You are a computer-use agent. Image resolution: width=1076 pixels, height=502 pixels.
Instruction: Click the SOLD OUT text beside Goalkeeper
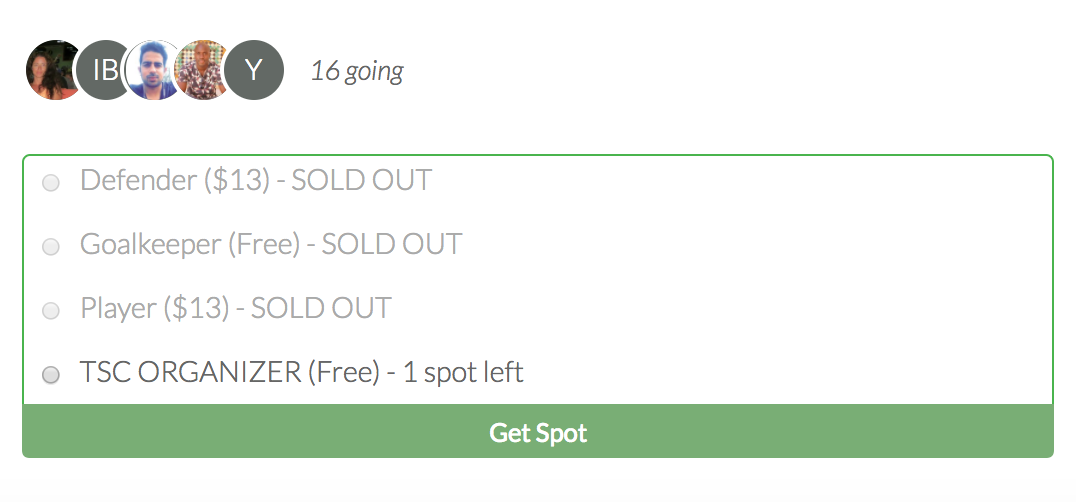[391, 244]
